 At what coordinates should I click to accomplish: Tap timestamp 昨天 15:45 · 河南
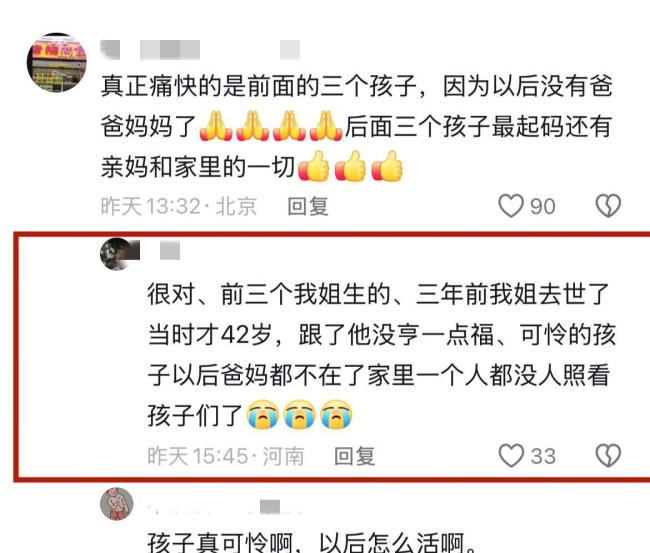point(226,456)
